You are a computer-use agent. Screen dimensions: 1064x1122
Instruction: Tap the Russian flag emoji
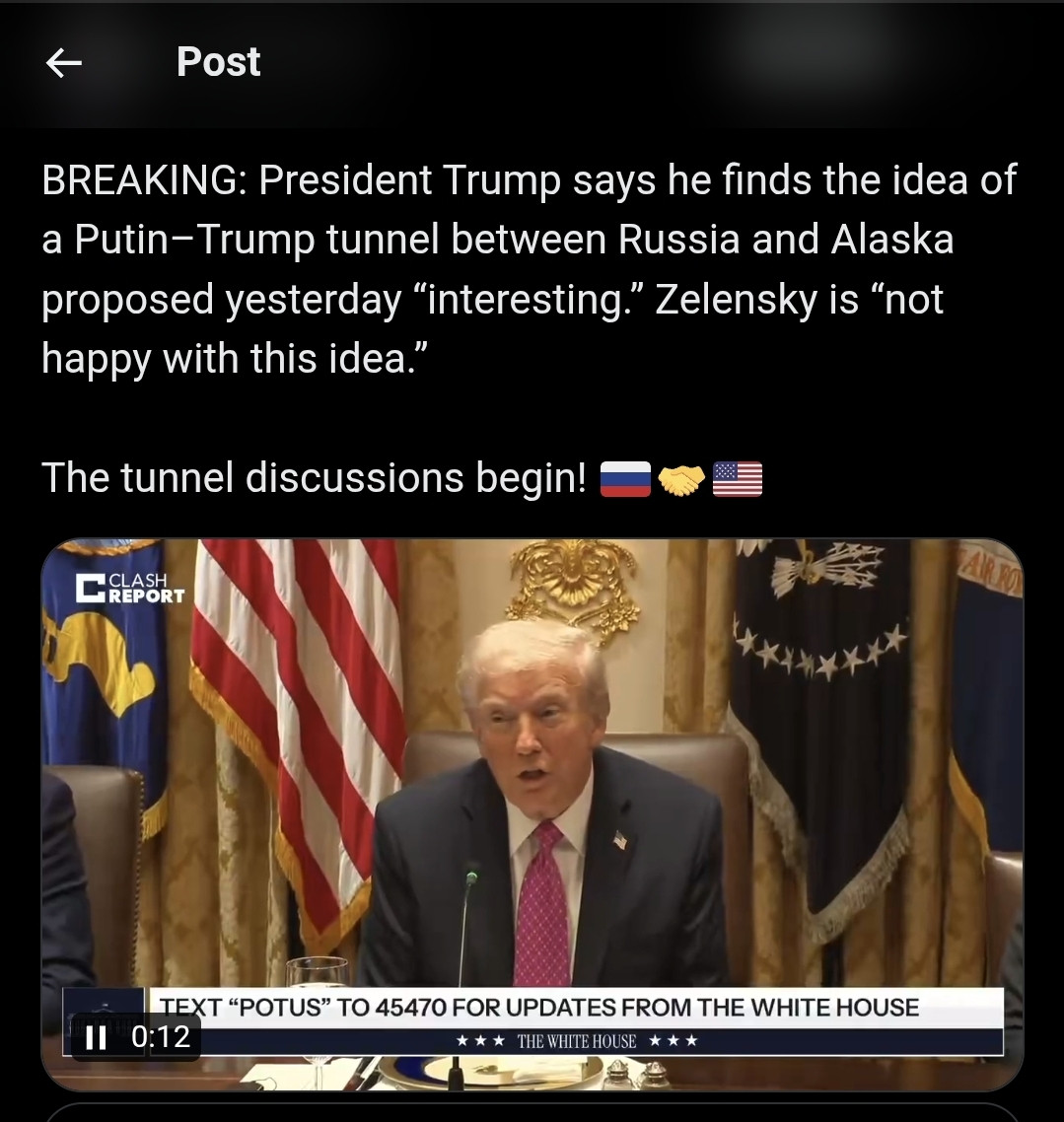click(x=624, y=479)
